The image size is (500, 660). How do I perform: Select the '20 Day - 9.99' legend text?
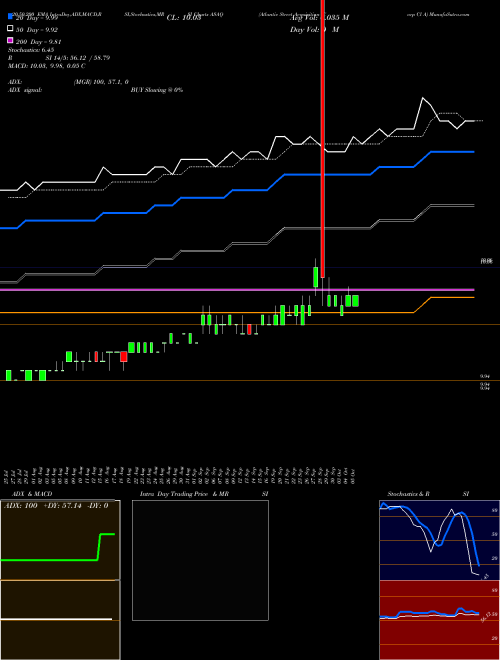click(37, 18)
